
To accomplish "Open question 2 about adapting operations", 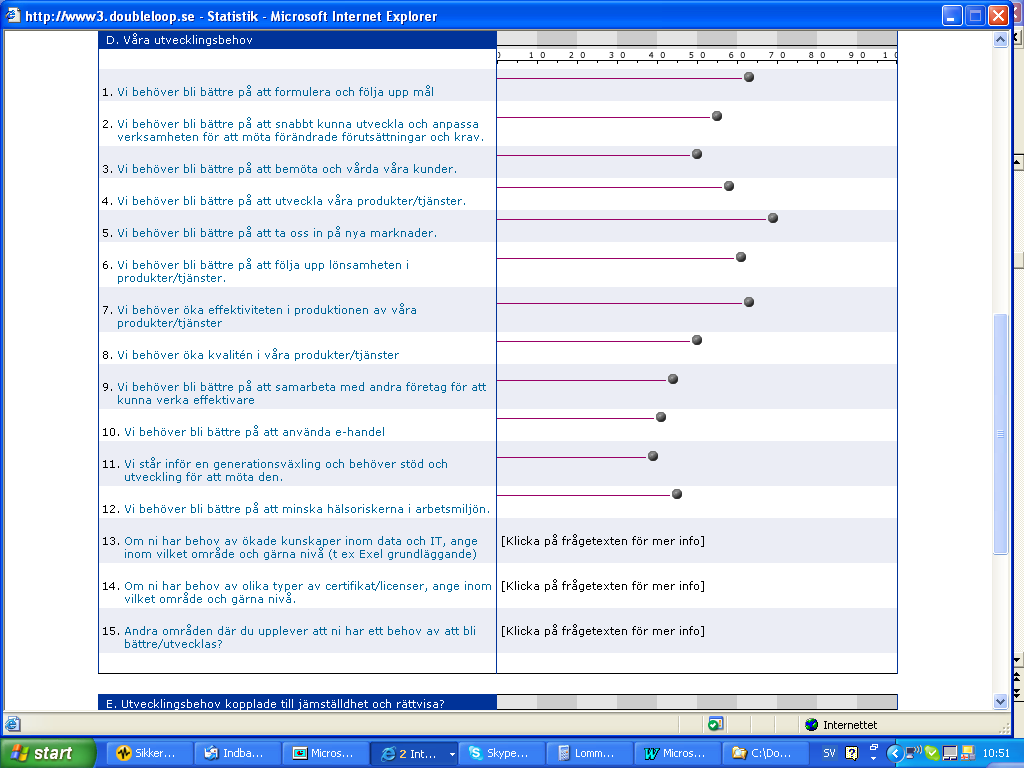I will 300,131.
